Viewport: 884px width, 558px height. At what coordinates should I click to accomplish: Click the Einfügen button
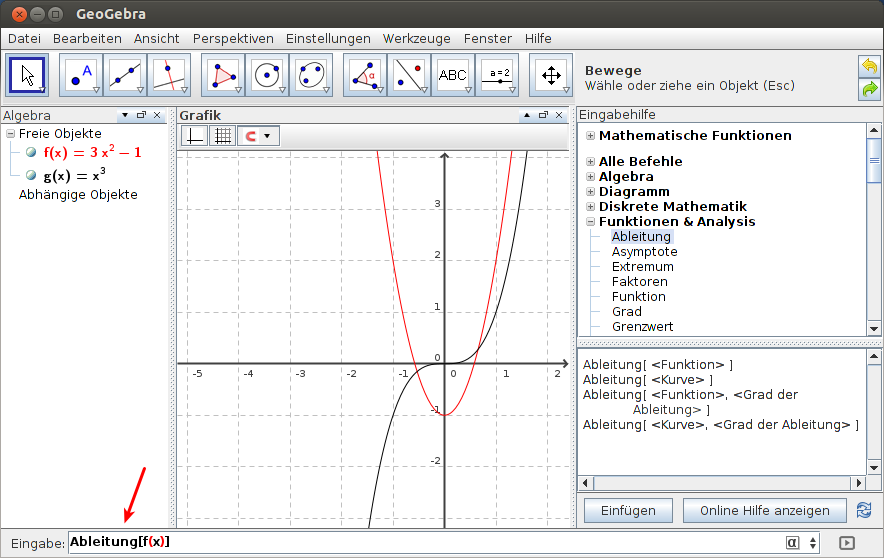pos(628,511)
